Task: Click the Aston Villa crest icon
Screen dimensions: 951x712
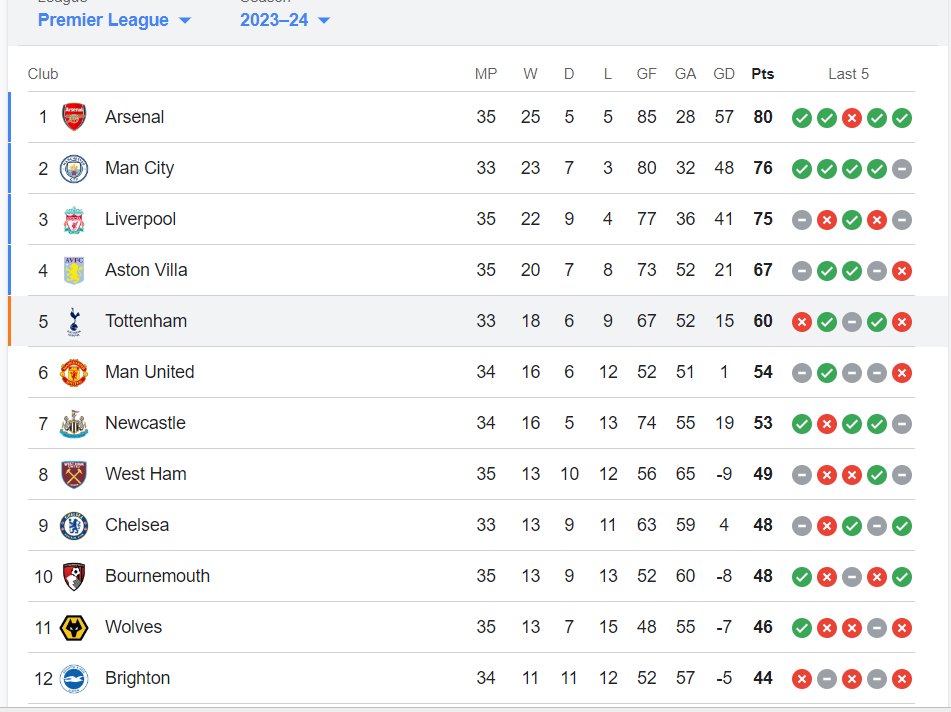Action: pyautogui.click(x=74, y=270)
